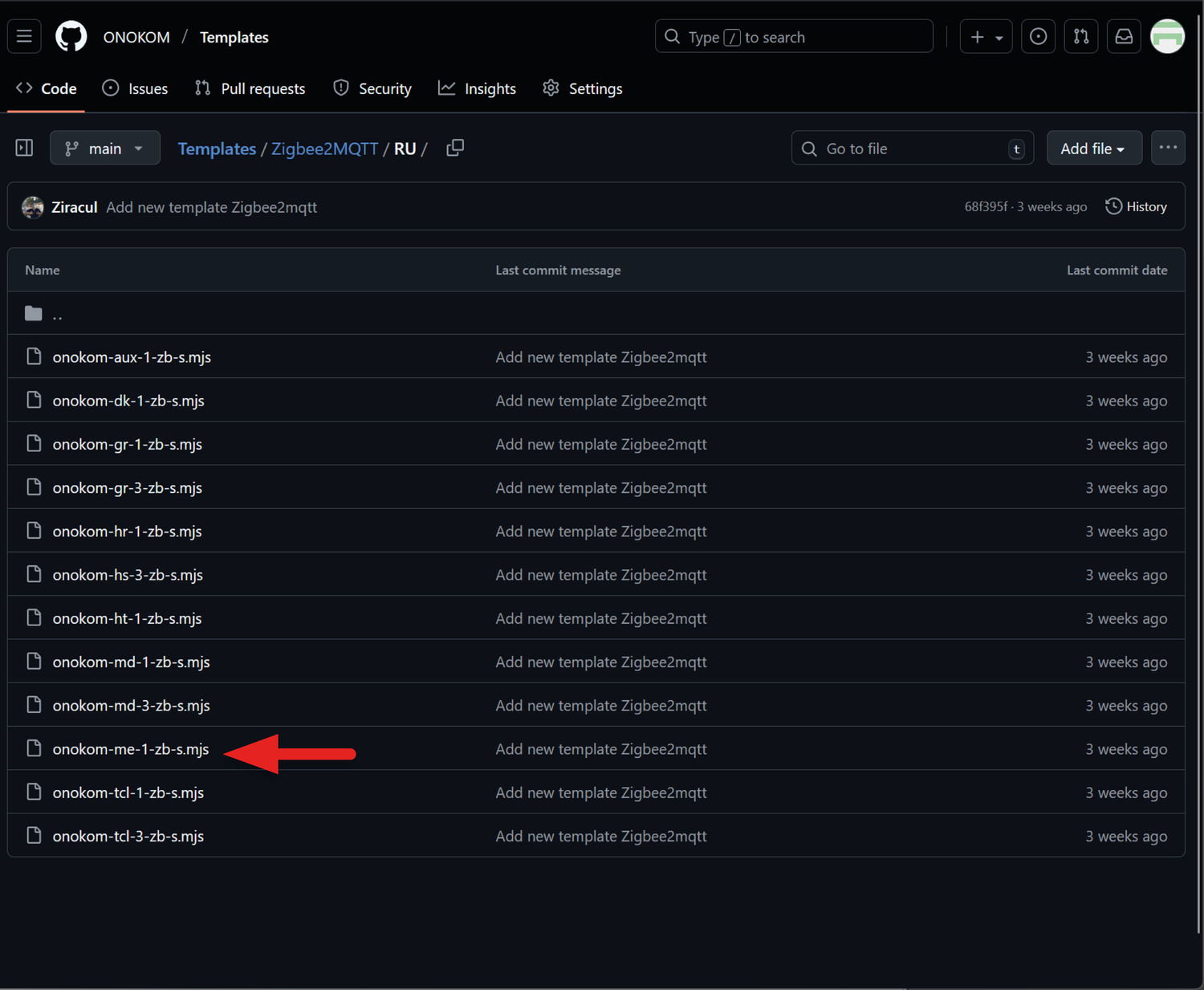Viewport: 1204px width, 990px height.
Task: Go to Zigbee2MQTT breadcrumb folder
Action: (x=324, y=149)
